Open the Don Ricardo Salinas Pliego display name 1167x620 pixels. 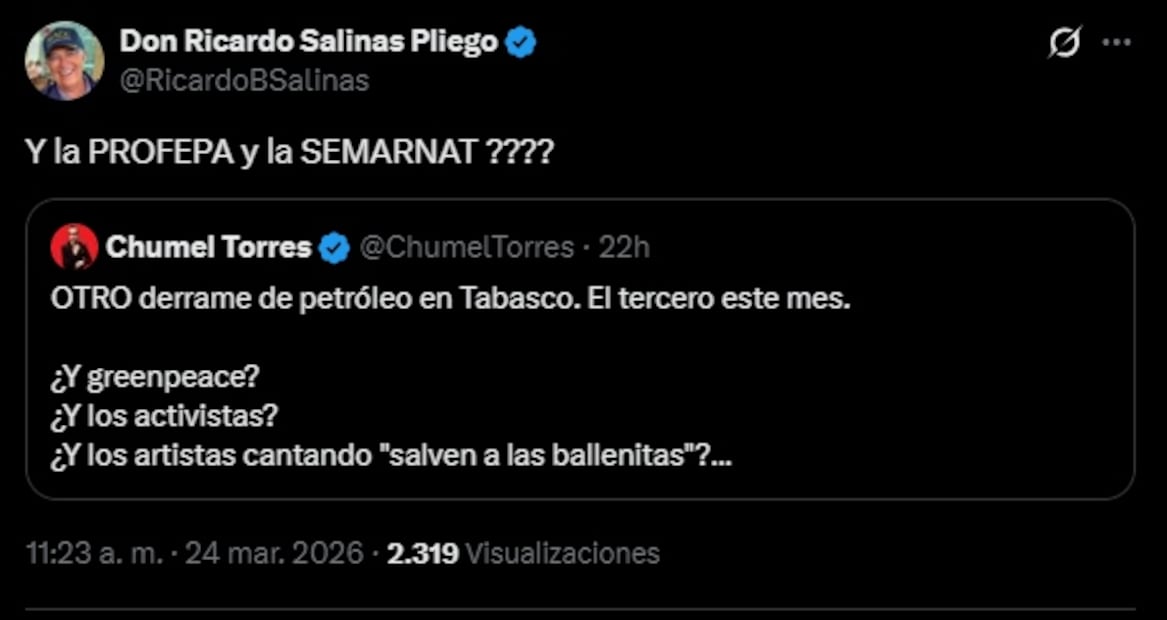click(x=308, y=42)
